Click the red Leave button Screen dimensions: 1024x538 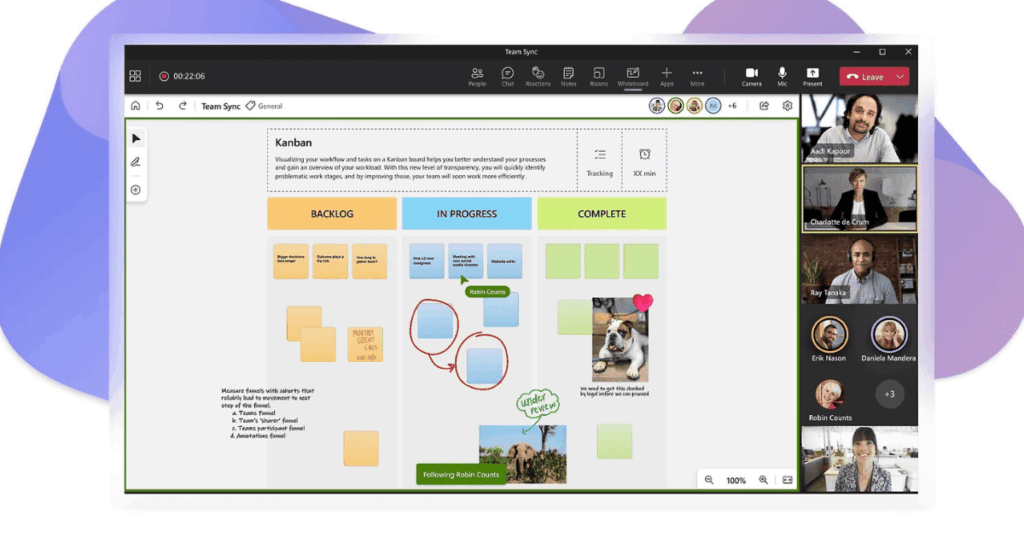click(865, 76)
